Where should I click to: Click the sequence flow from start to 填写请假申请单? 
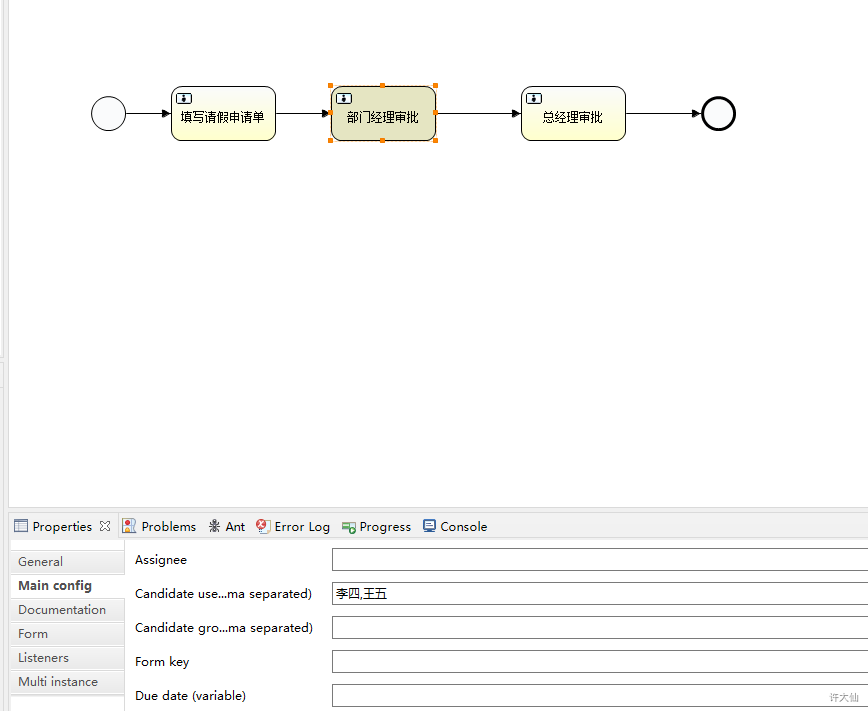[148, 114]
